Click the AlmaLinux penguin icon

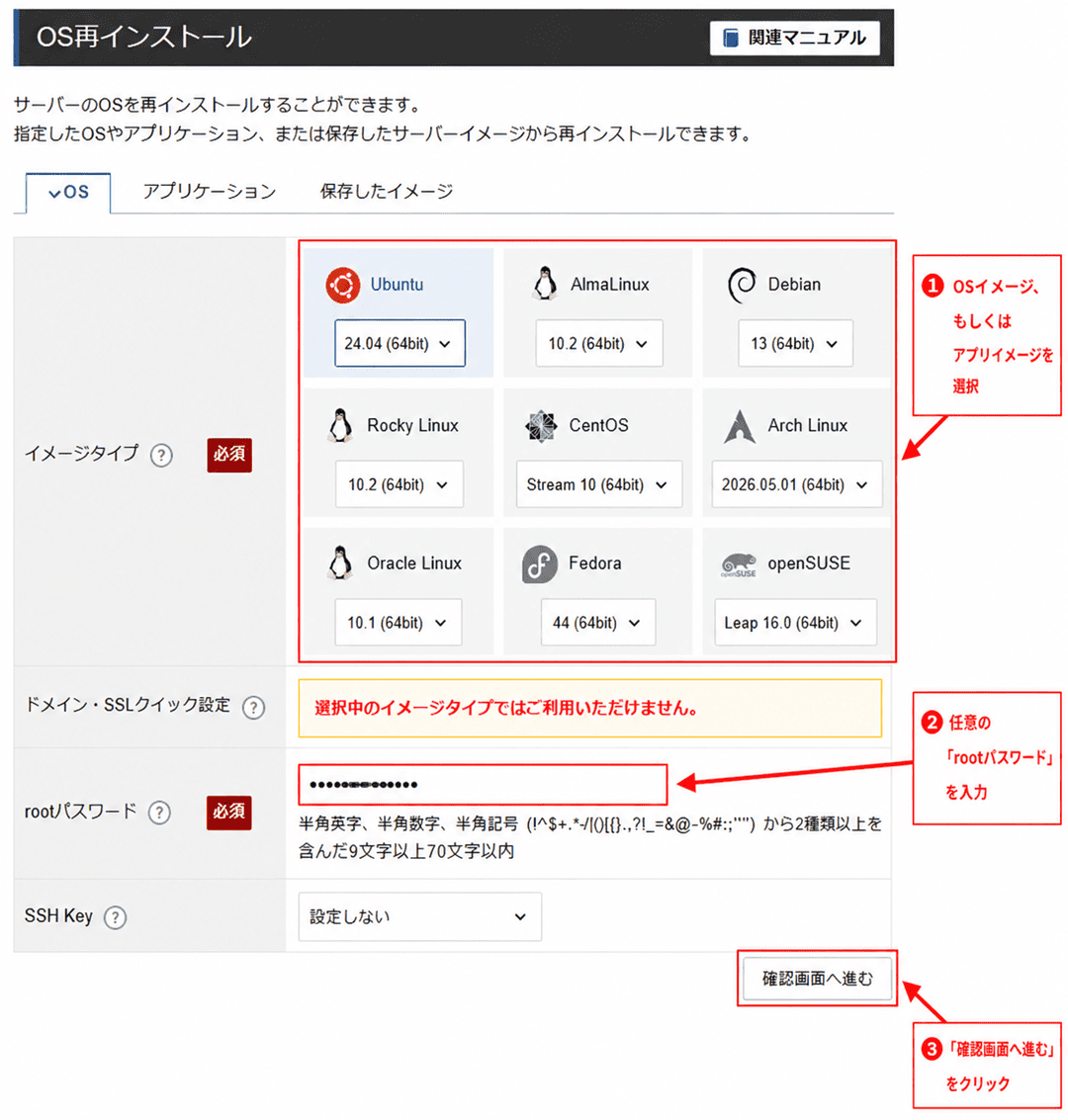[545, 284]
